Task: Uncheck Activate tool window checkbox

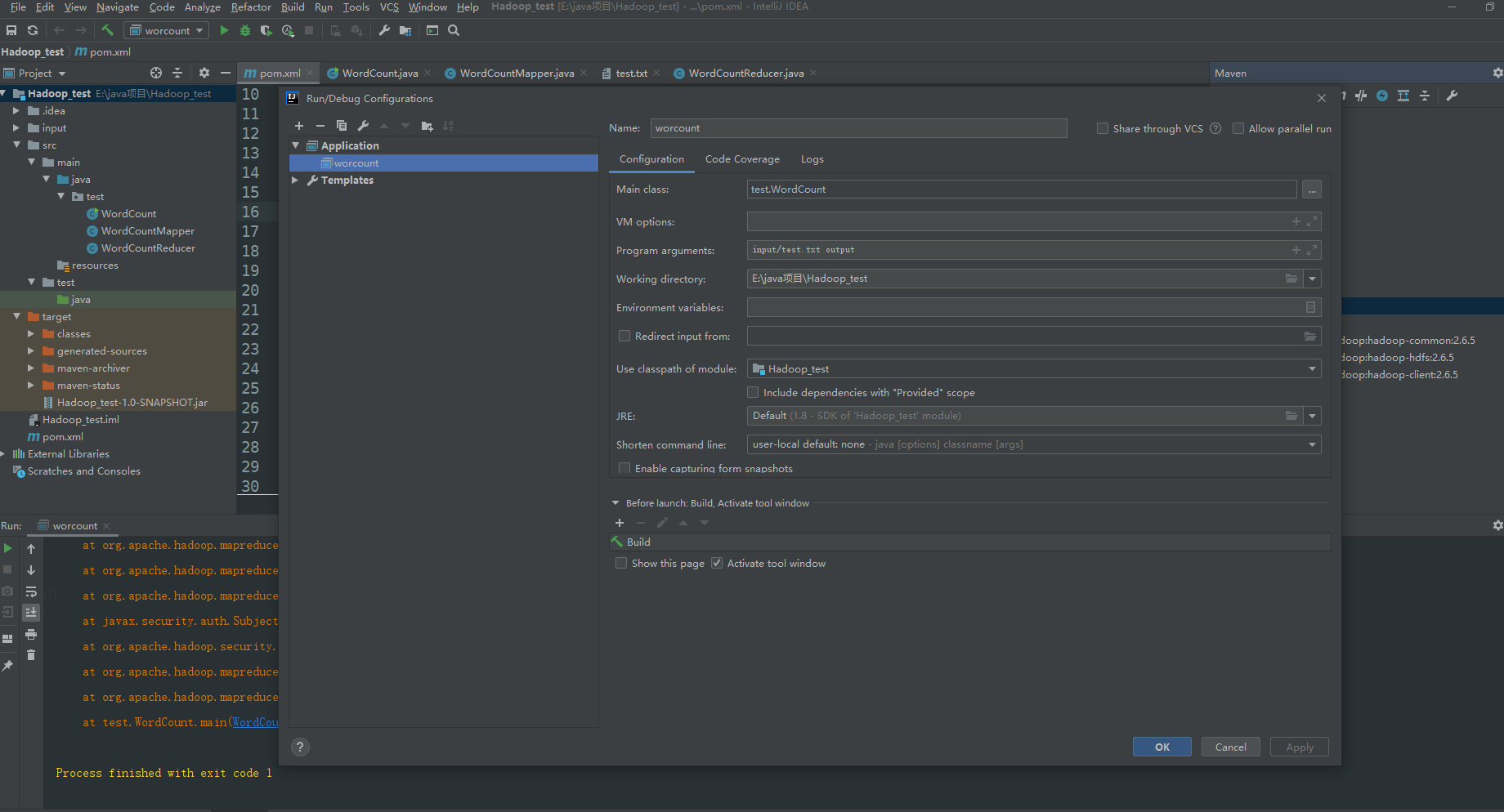Action: (717, 564)
